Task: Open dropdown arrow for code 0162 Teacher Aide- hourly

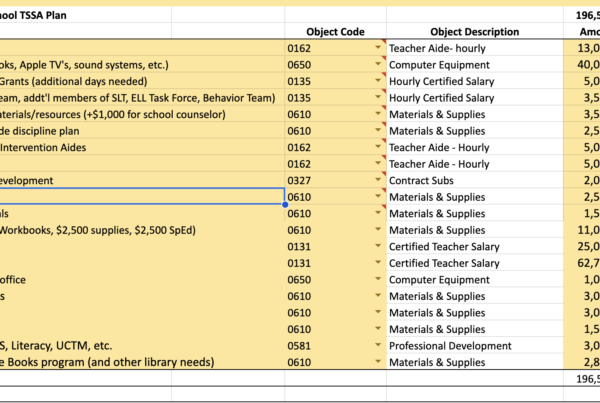Action: point(378,47)
